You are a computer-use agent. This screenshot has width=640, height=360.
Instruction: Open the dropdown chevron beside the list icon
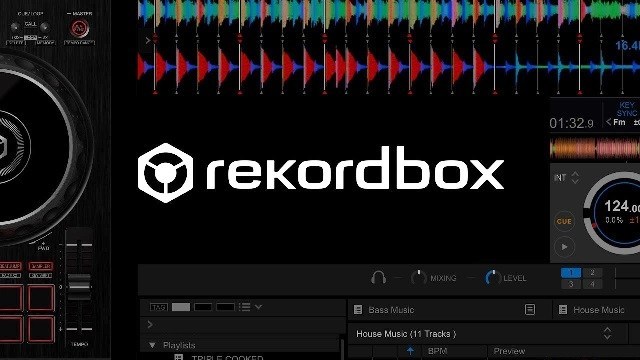coord(258,307)
